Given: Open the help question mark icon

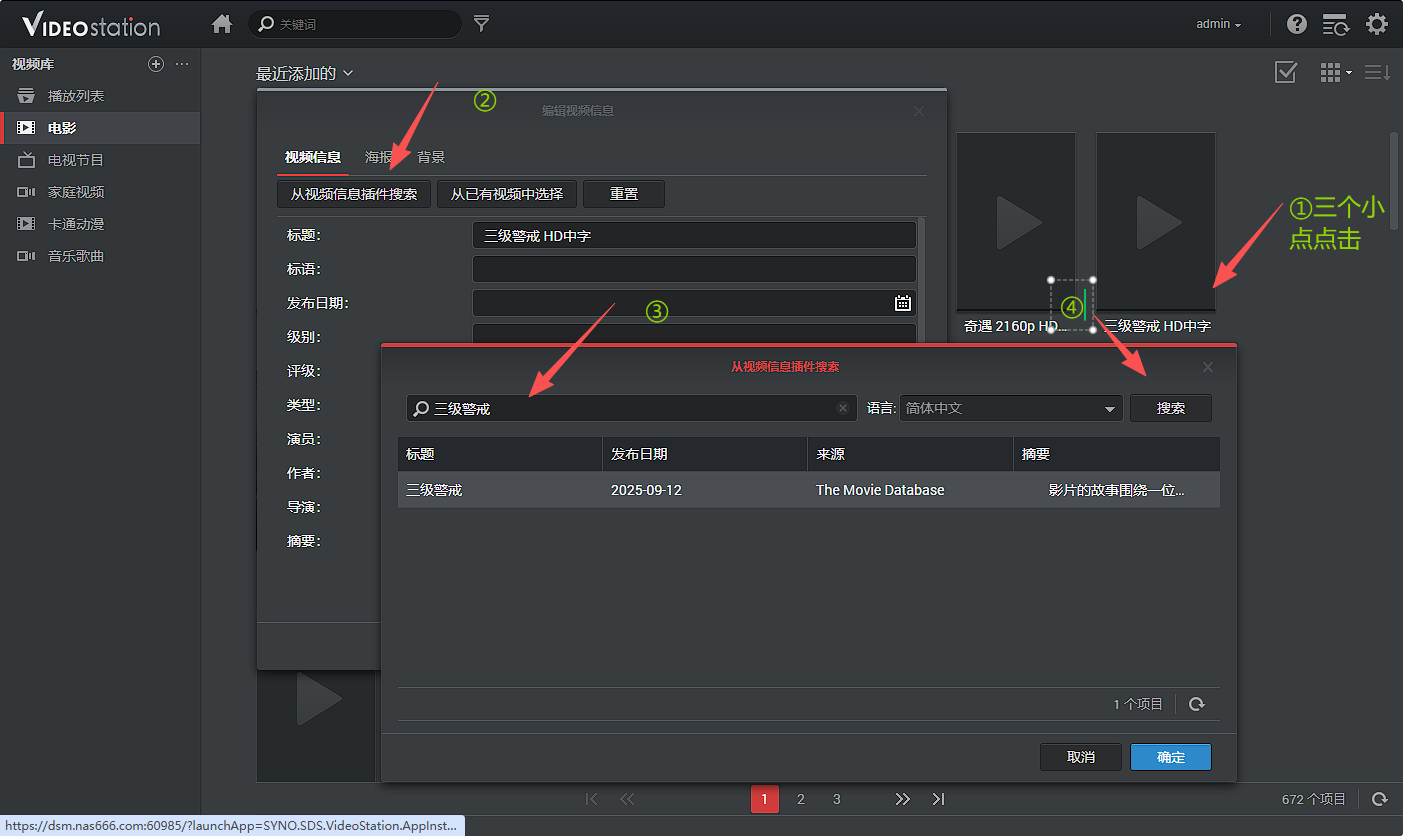Looking at the screenshot, I should [x=1297, y=24].
